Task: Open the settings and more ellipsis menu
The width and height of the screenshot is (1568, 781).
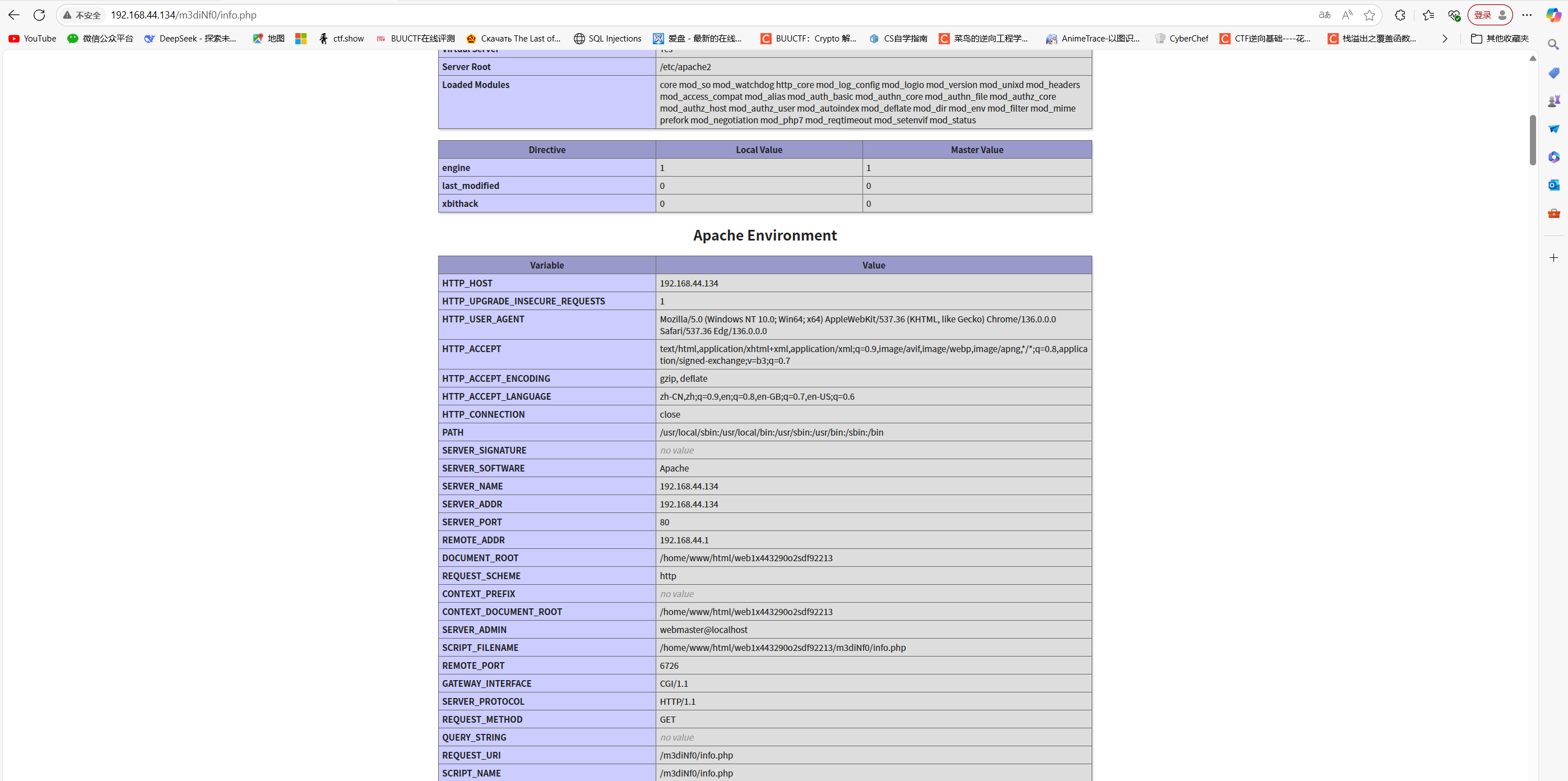Action: click(1527, 15)
